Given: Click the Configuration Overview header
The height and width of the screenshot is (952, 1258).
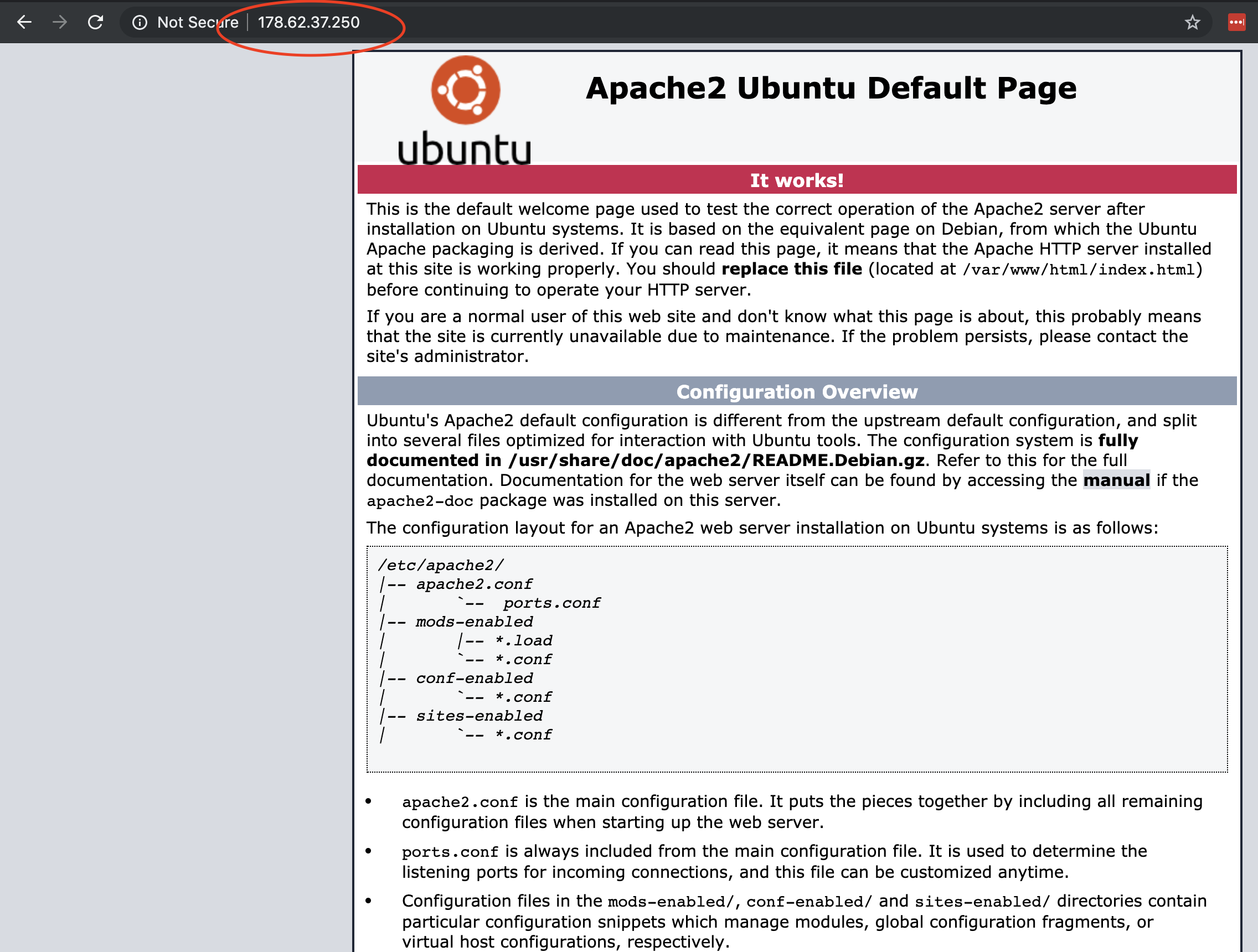Looking at the screenshot, I should [x=797, y=392].
